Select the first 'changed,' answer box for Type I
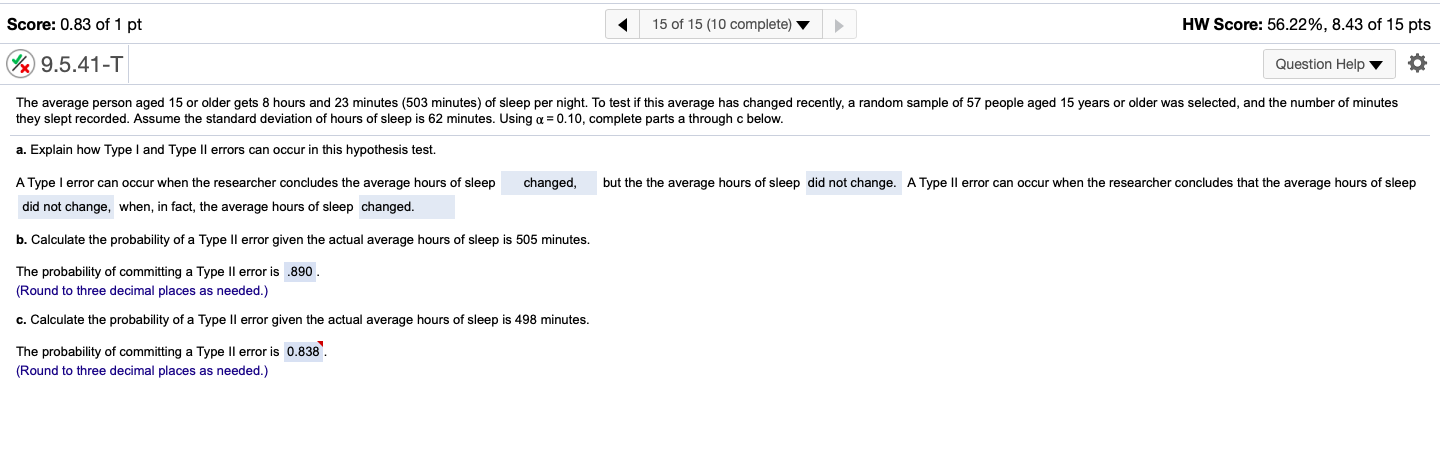This screenshot has width=1440, height=466. pyautogui.click(x=549, y=183)
